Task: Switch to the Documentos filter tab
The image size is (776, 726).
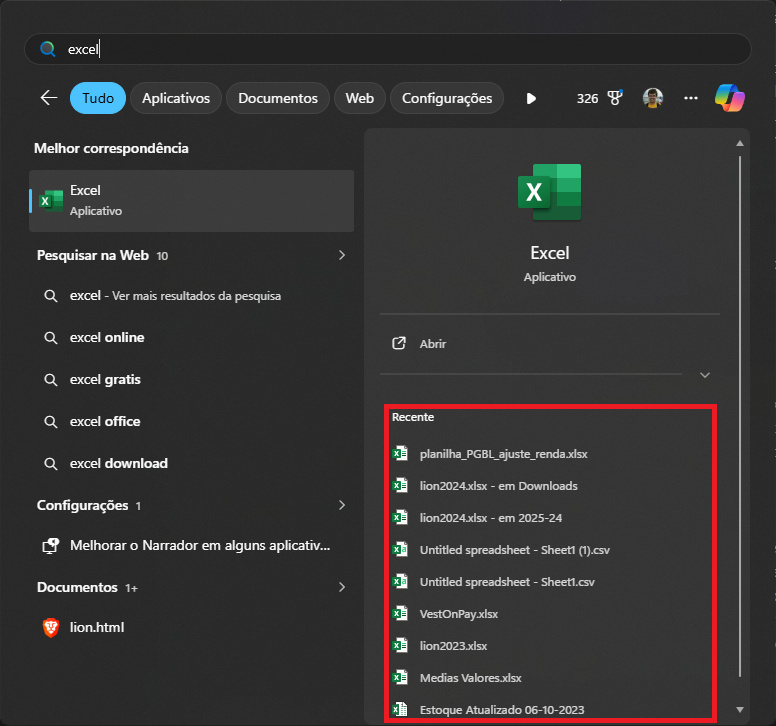Action: click(x=278, y=98)
